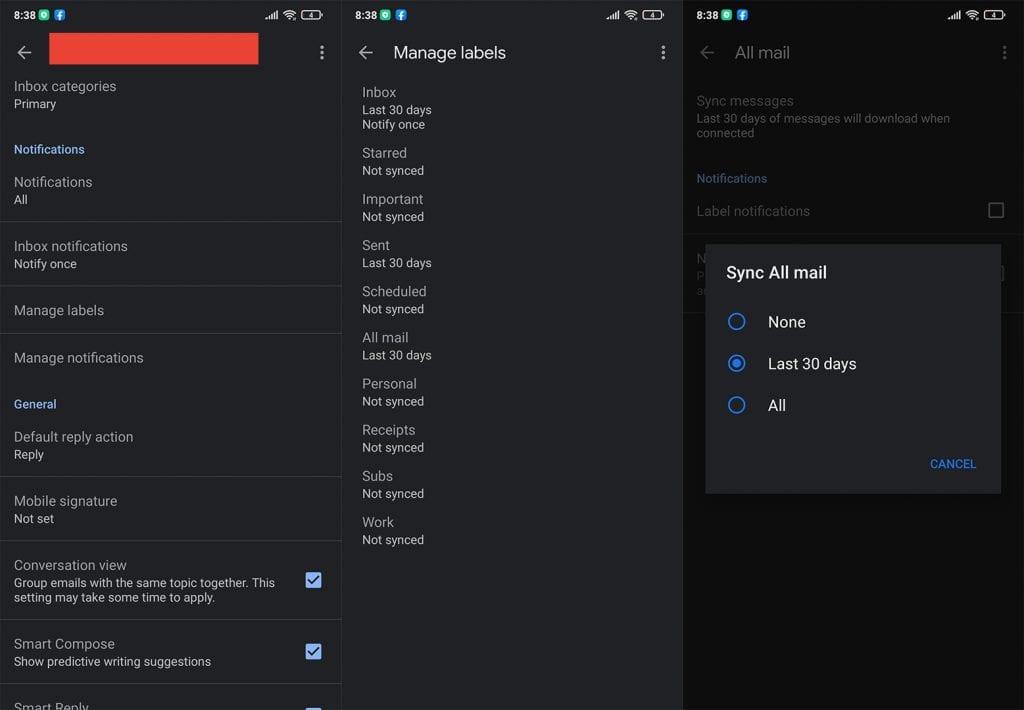Open three-dot menu on Manage labels screen
Screen dimensions: 1024x710
coord(663,53)
